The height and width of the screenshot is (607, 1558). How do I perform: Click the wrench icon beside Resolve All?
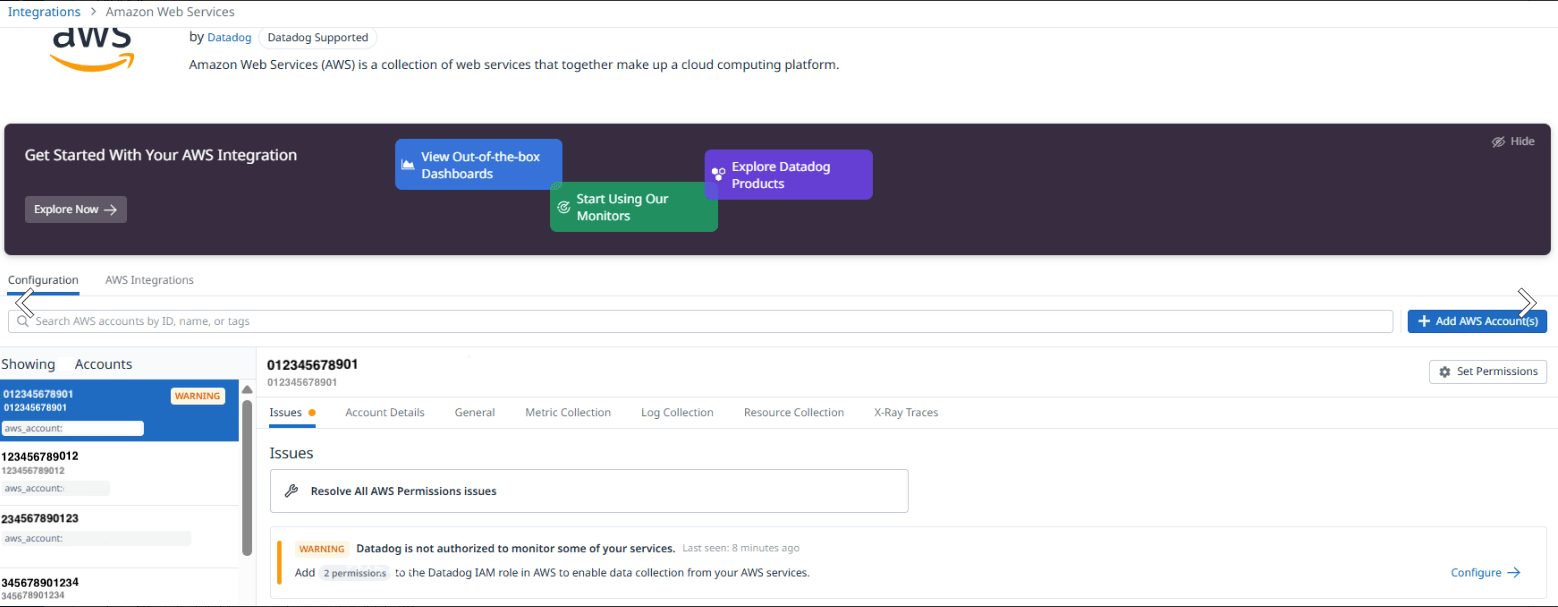[x=292, y=491]
